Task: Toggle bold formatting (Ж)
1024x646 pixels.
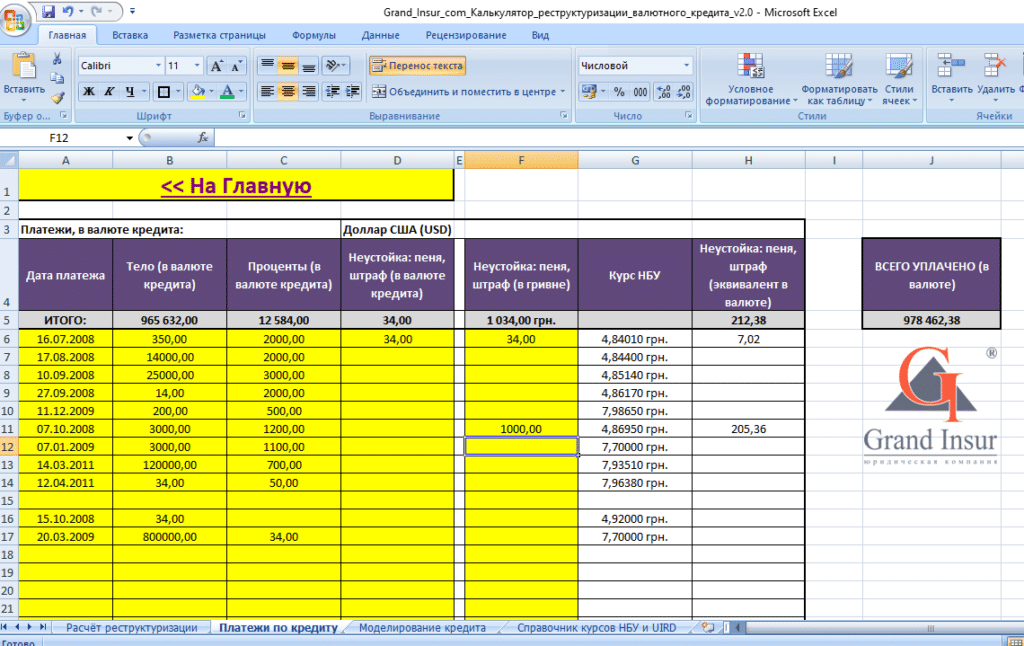Action: 88,92
